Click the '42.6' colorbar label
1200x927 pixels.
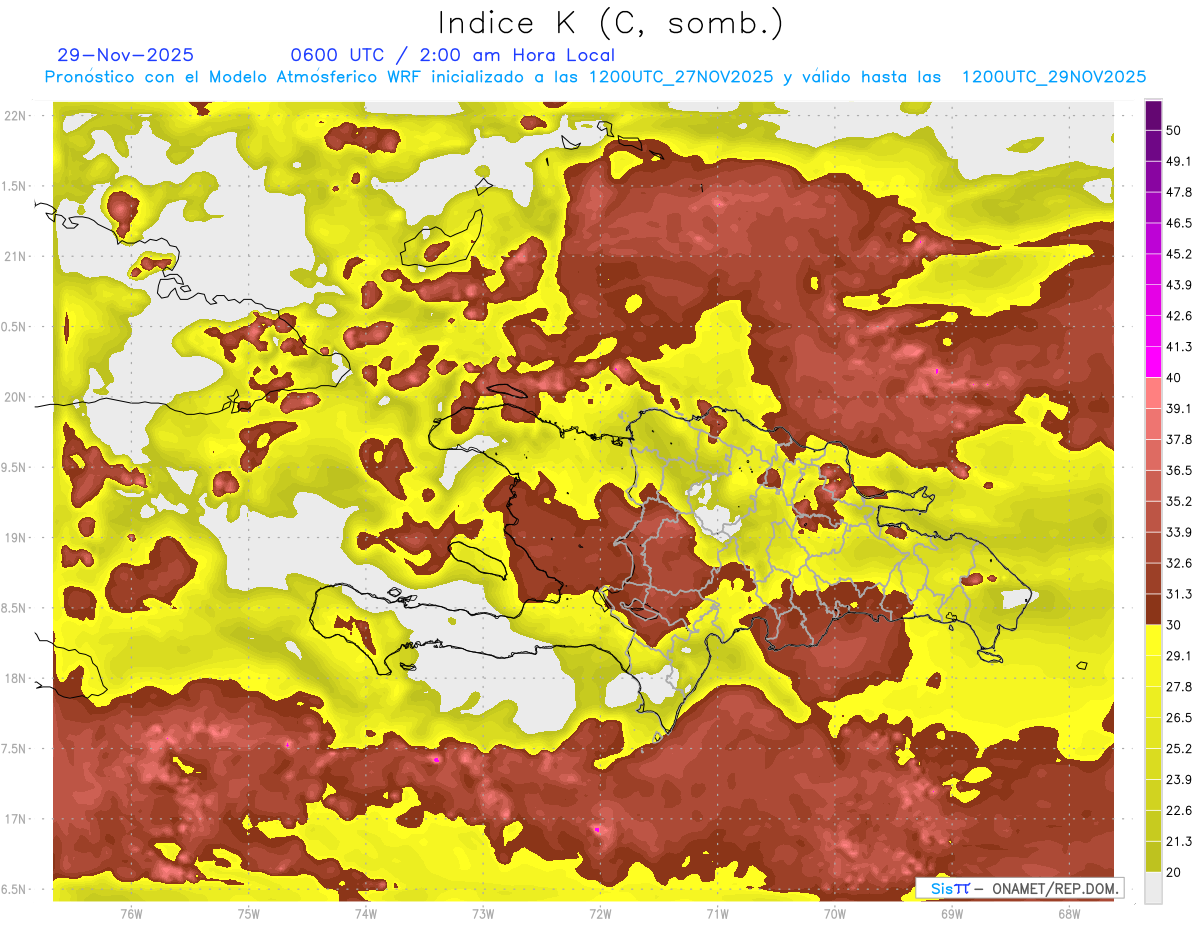[1180, 316]
